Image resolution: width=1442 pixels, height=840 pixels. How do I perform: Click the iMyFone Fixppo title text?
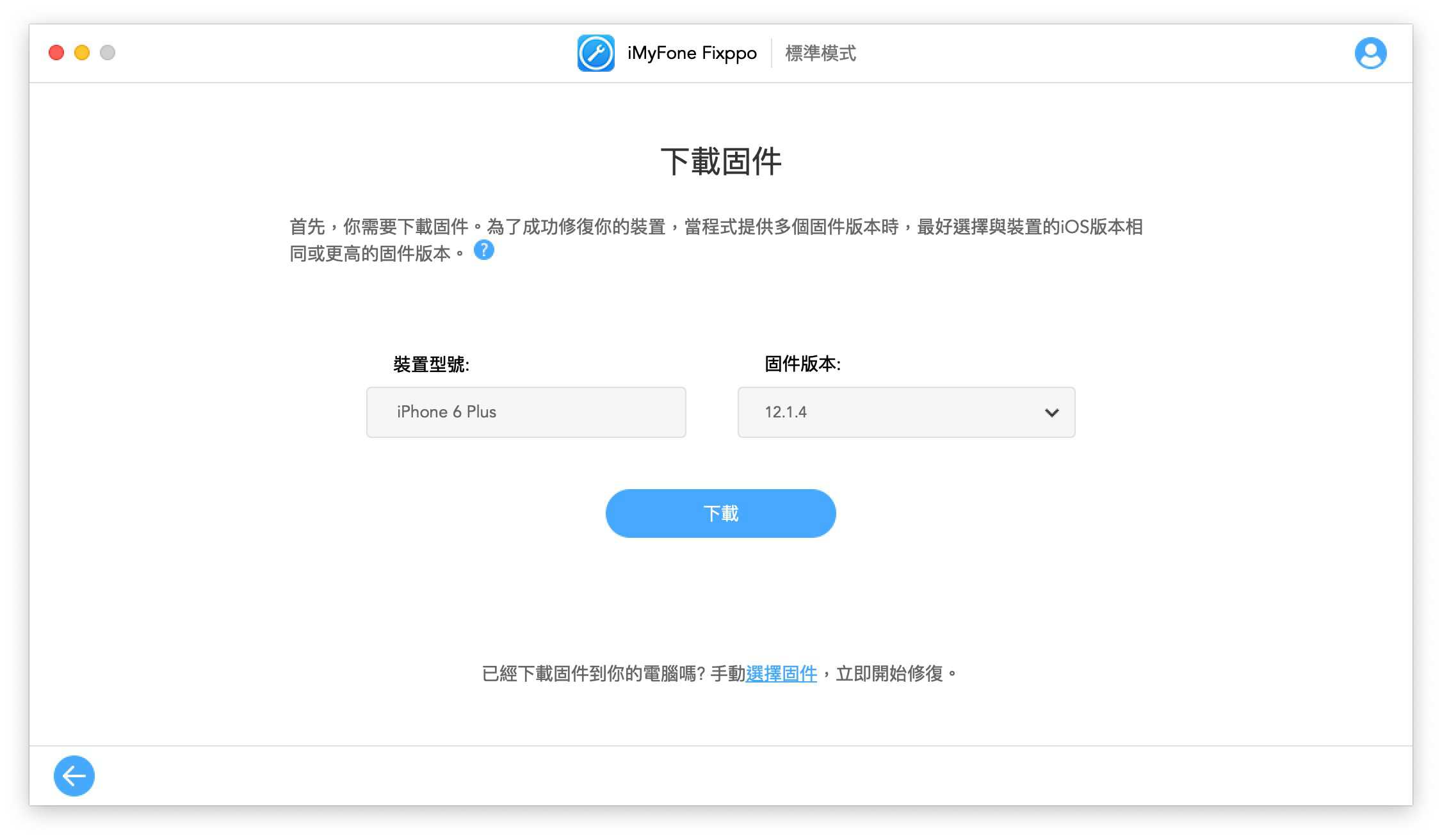[692, 53]
